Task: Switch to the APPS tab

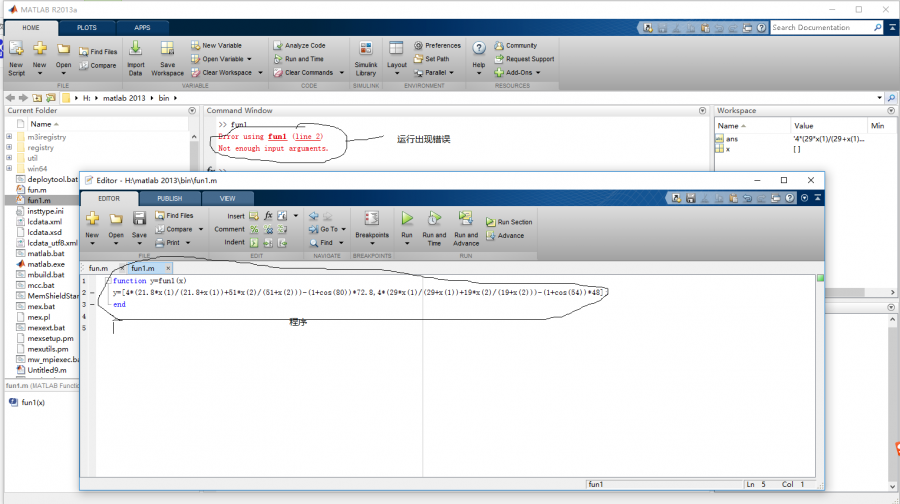Action: [142, 28]
